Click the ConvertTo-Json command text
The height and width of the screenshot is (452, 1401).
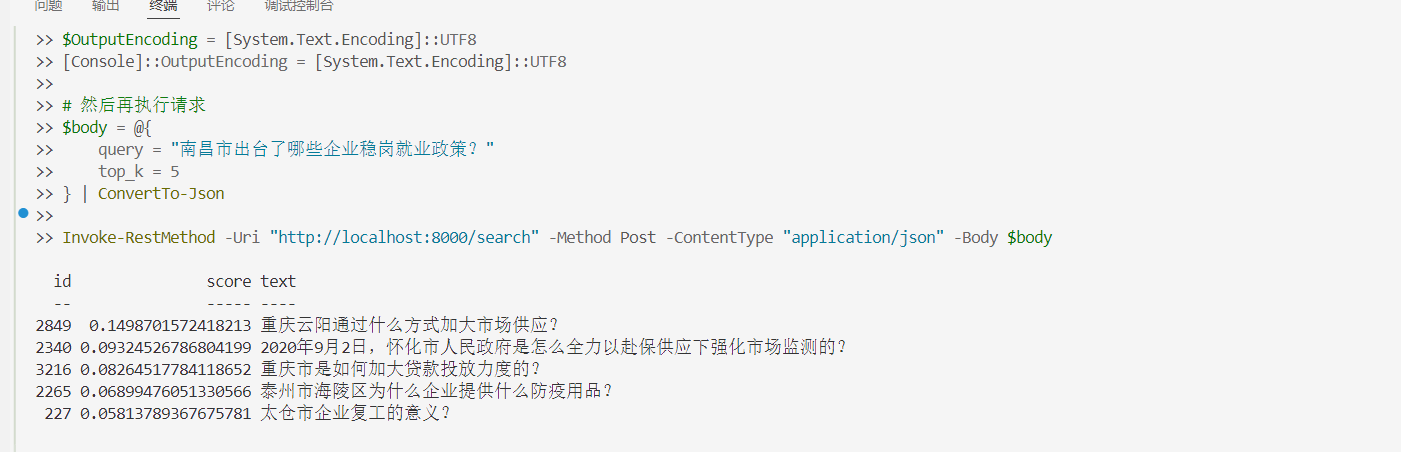tap(161, 194)
